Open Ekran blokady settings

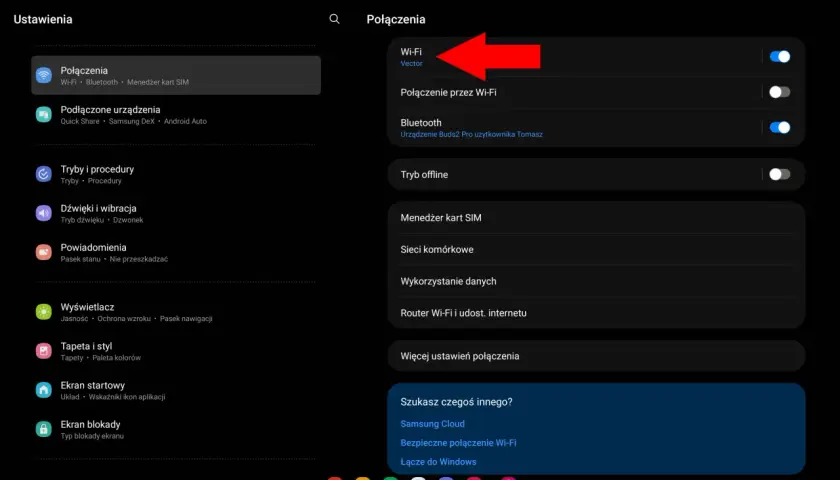click(176, 429)
